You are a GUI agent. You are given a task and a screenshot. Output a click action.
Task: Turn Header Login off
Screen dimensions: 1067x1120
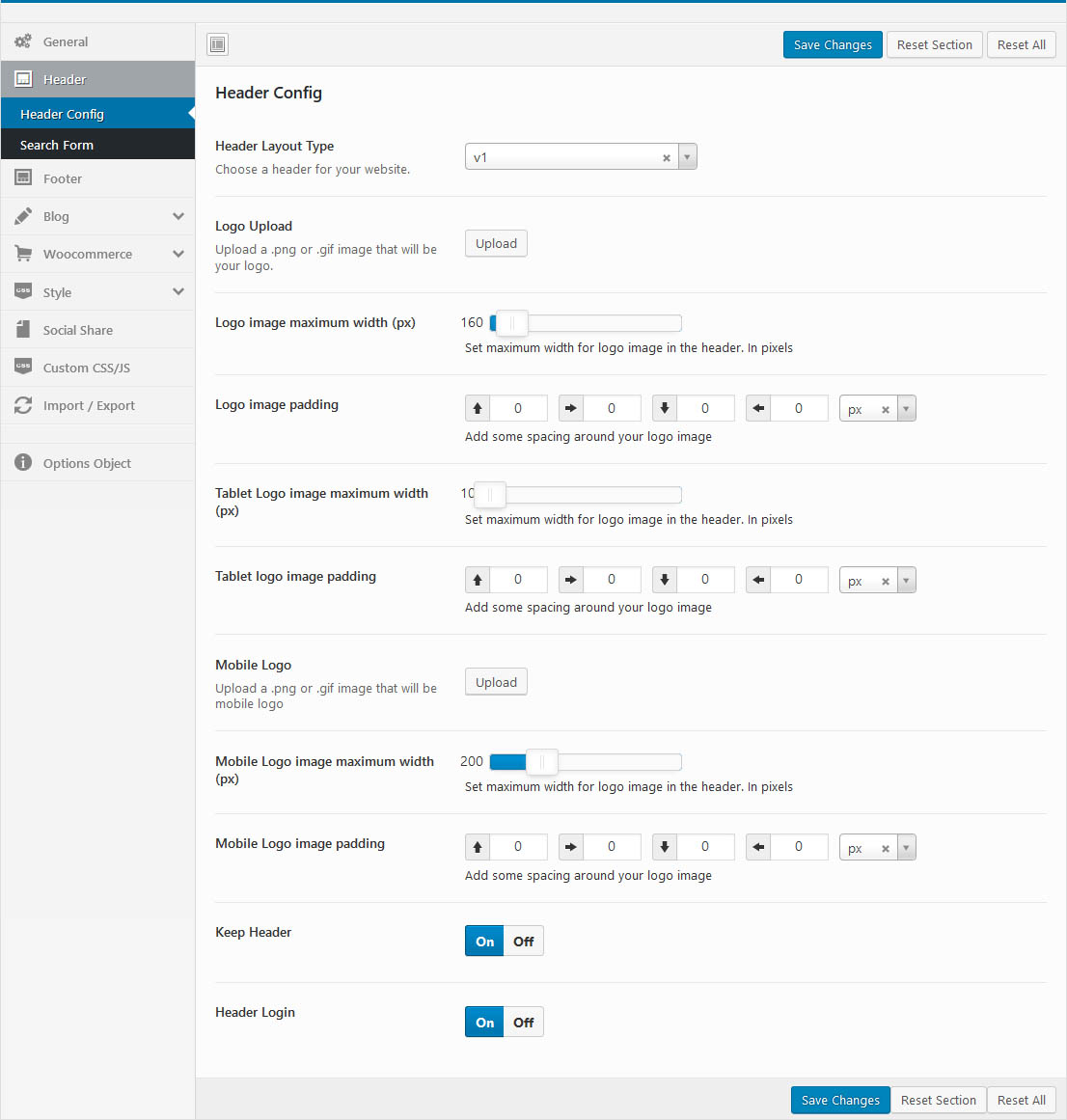523,1023
